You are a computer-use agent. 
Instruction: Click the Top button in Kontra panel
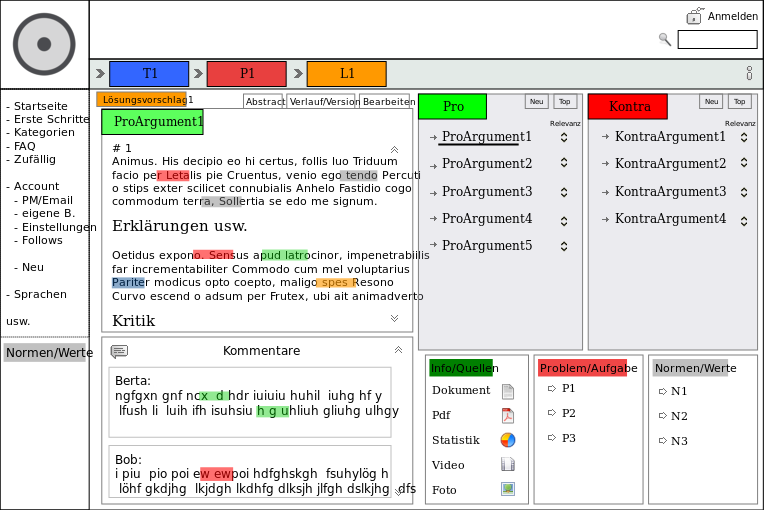pyautogui.click(x=740, y=101)
